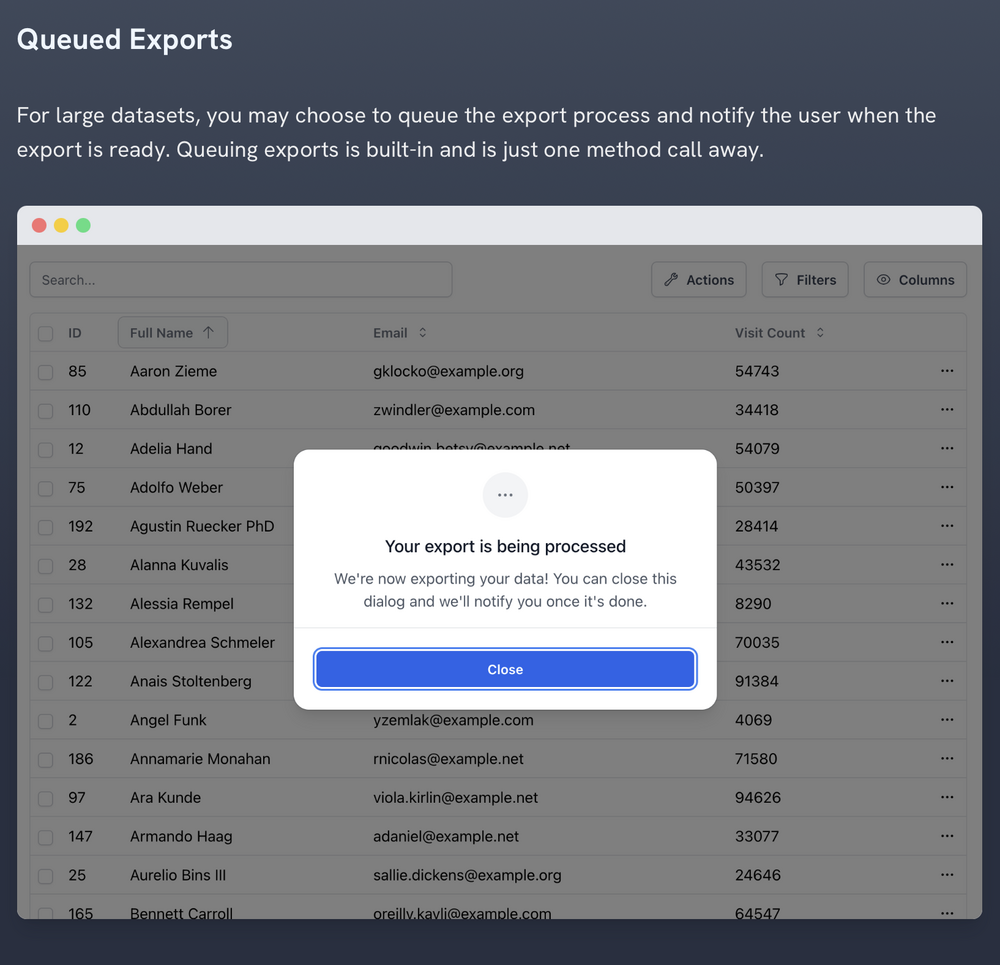This screenshot has height=965, width=1000.
Task: Open row actions menu for Annamarie Monahan
Action: click(x=946, y=758)
